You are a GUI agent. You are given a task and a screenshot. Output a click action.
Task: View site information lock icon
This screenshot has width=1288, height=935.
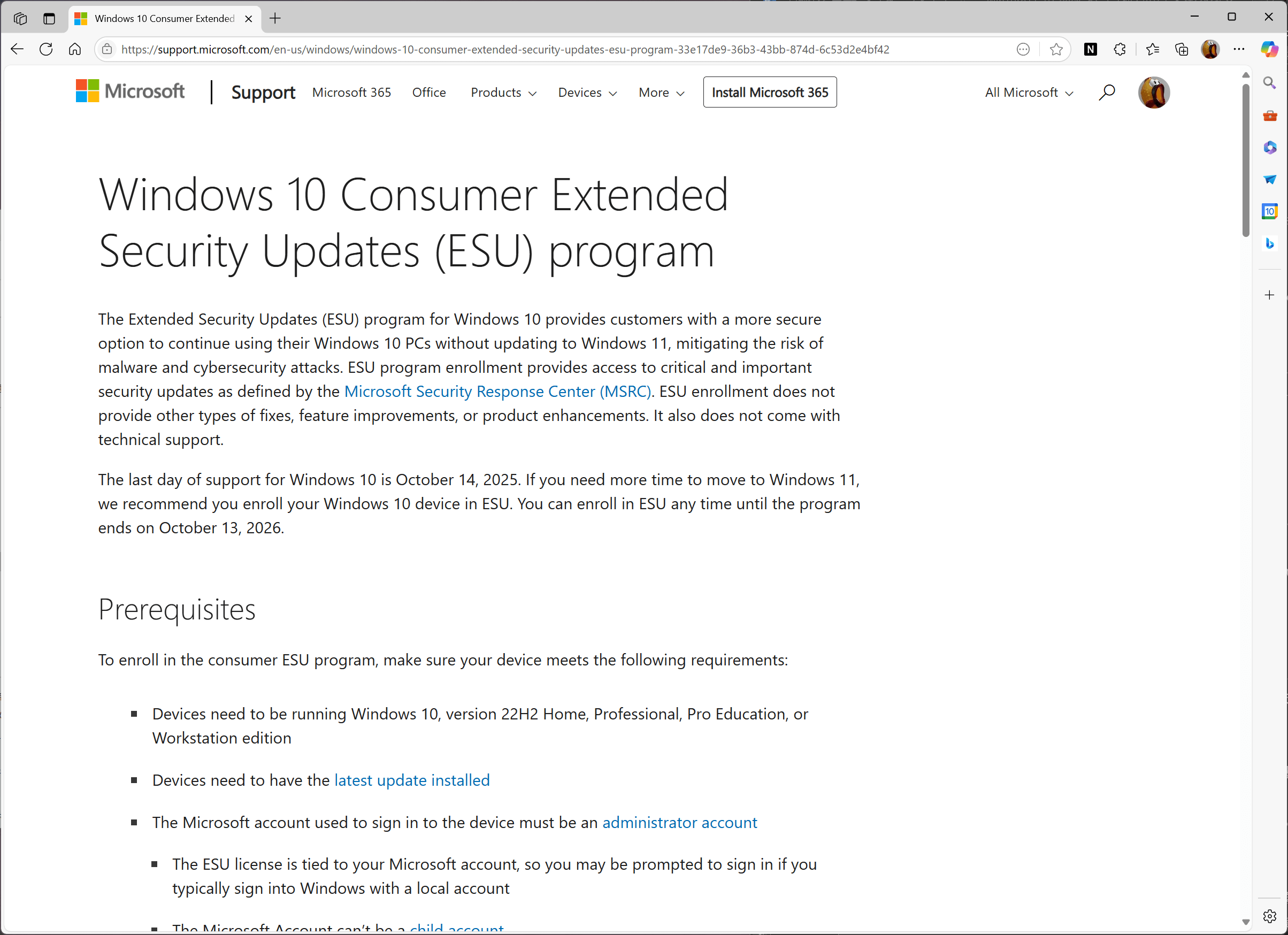(x=107, y=49)
